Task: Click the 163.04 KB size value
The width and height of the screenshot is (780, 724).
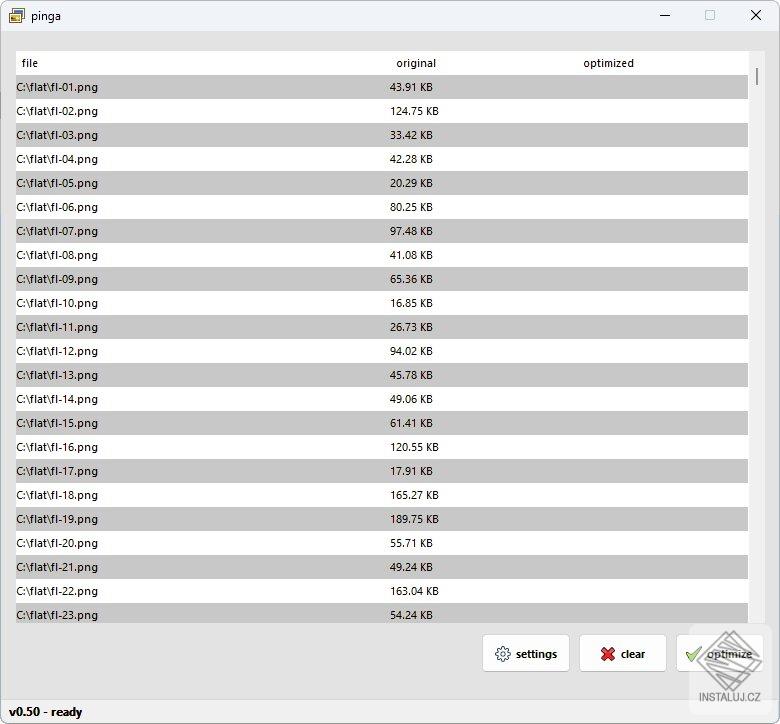Action: [x=414, y=591]
